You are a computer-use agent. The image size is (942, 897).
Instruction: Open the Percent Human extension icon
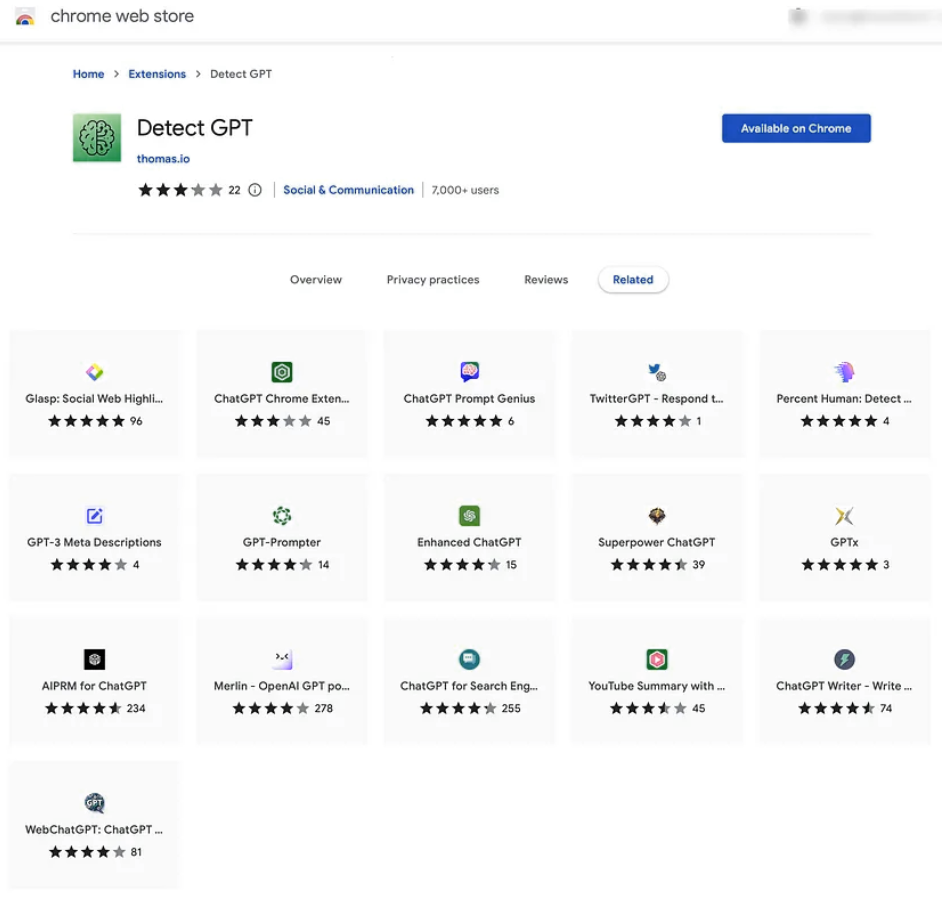point(844,372)
